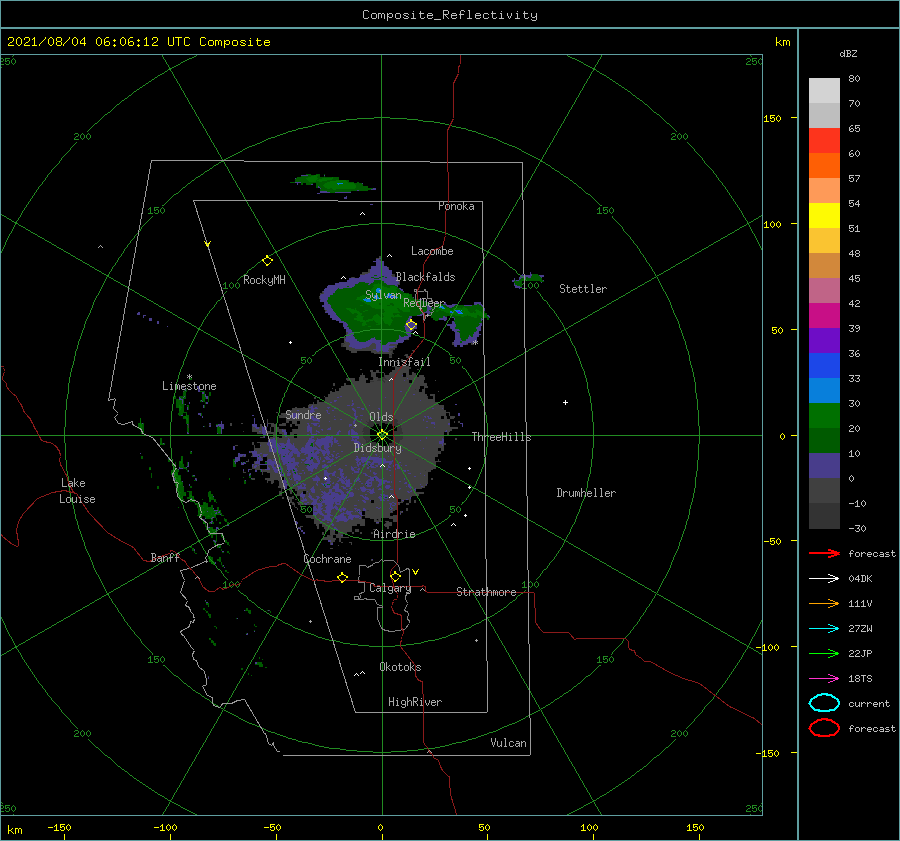The image size is (900, 841).
Task: Click the green echo blob north of Ponoka box
Action: 332,184
